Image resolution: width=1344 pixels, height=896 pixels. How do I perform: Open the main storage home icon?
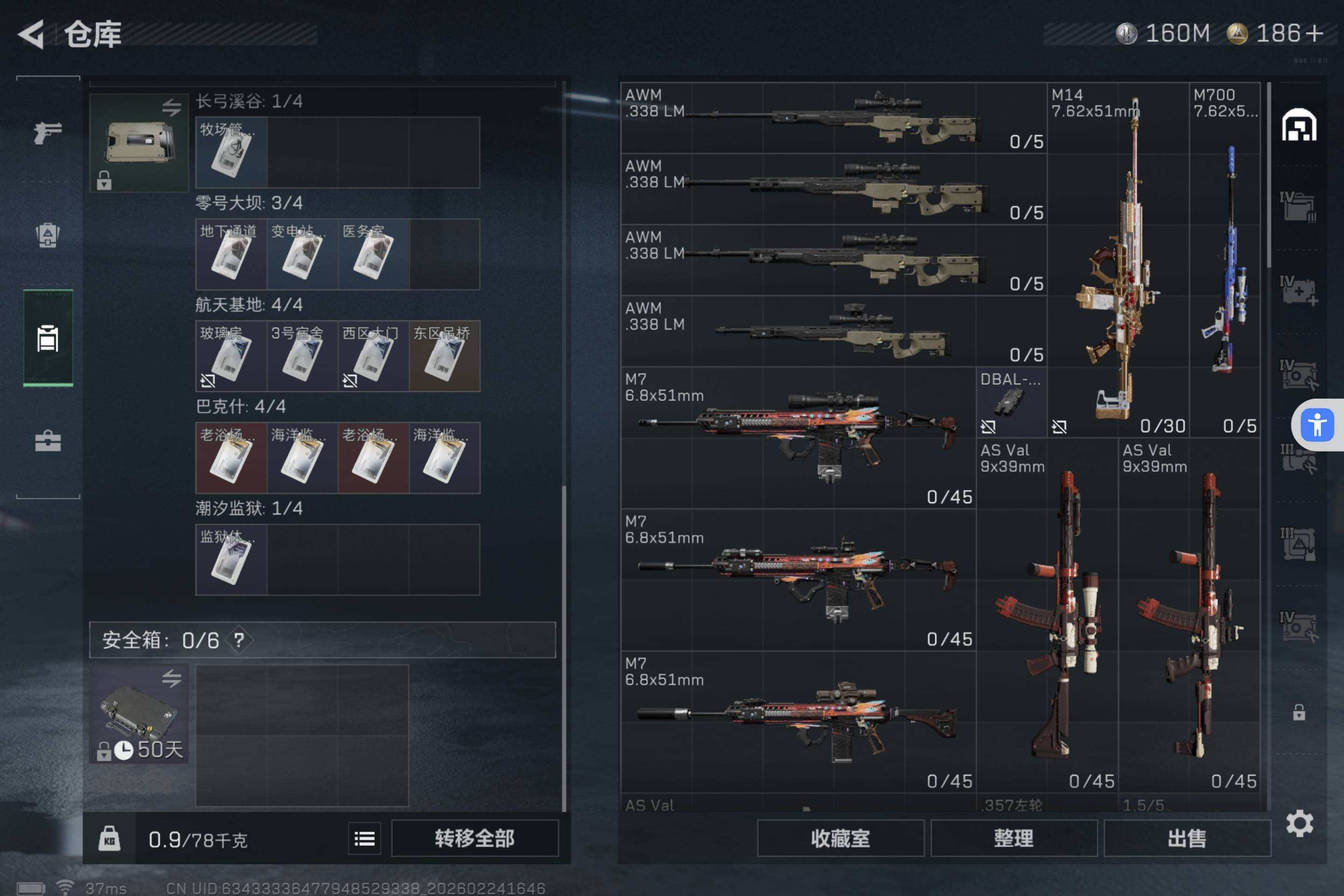1299,125
